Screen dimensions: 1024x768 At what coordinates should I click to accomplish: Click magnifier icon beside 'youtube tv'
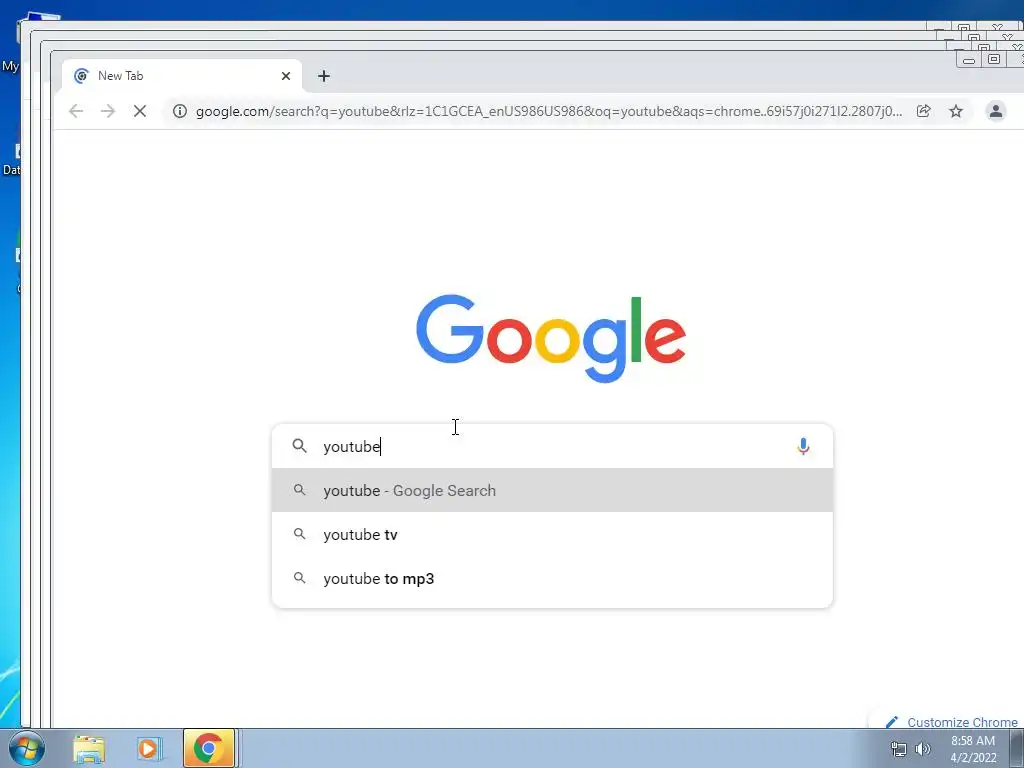coord(299,534)
